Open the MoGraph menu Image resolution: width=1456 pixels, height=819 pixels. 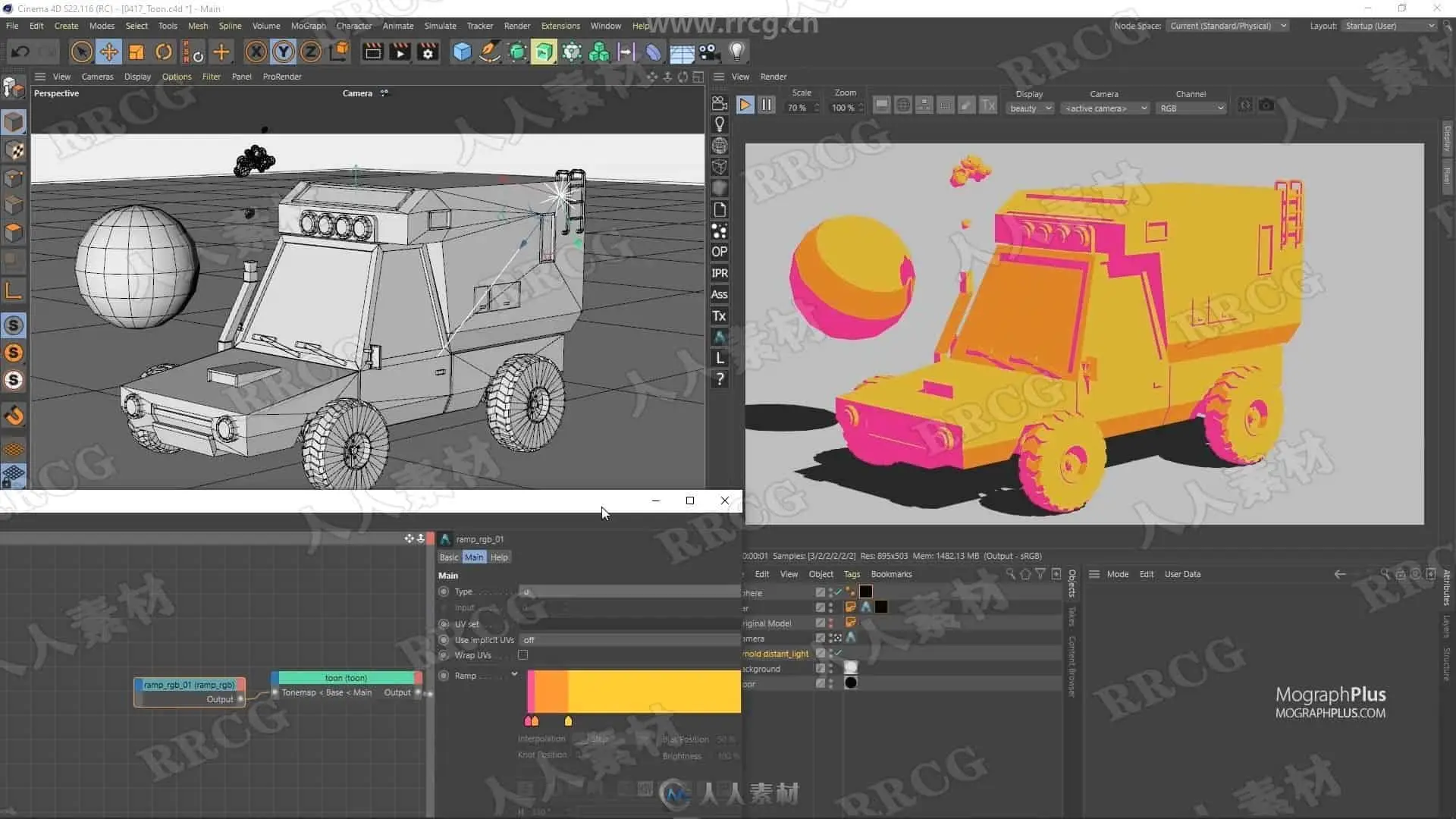tap(308, 26)
